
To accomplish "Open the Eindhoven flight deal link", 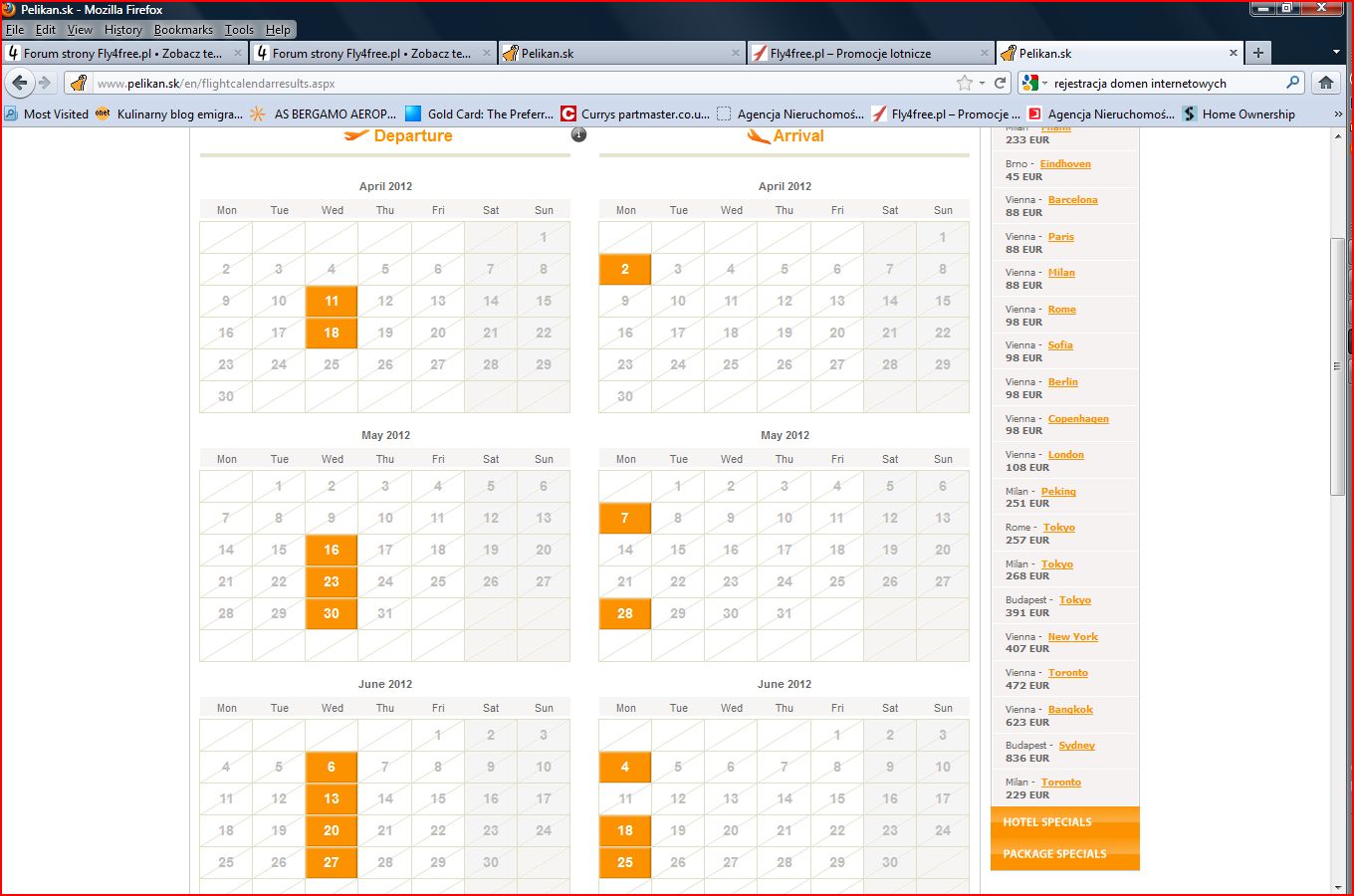I will point(1065,164).
